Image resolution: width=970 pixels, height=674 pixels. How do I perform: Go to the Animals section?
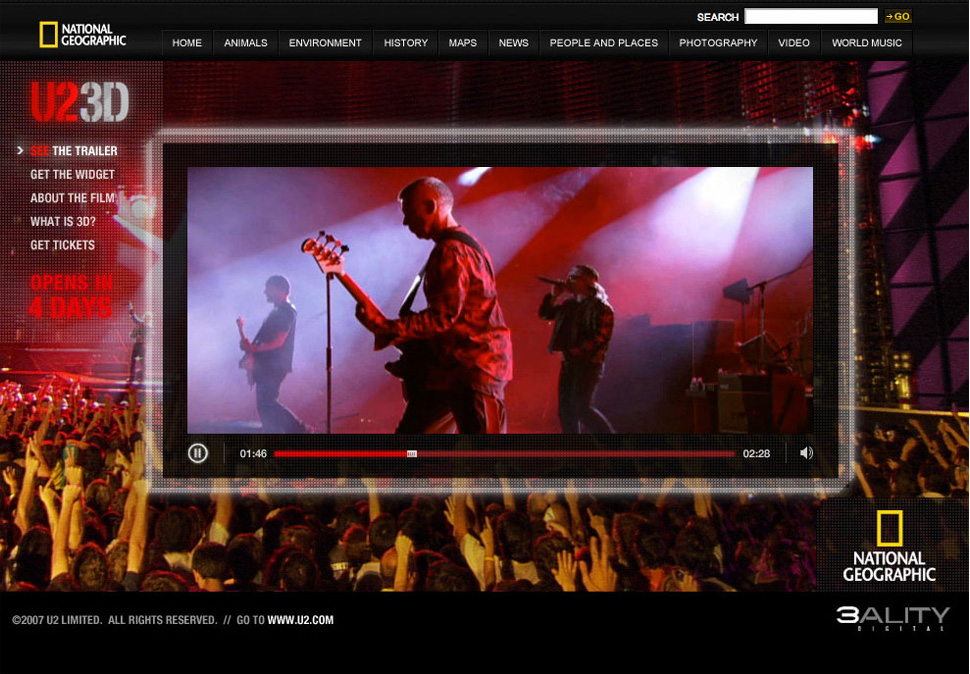pos(246,43)
